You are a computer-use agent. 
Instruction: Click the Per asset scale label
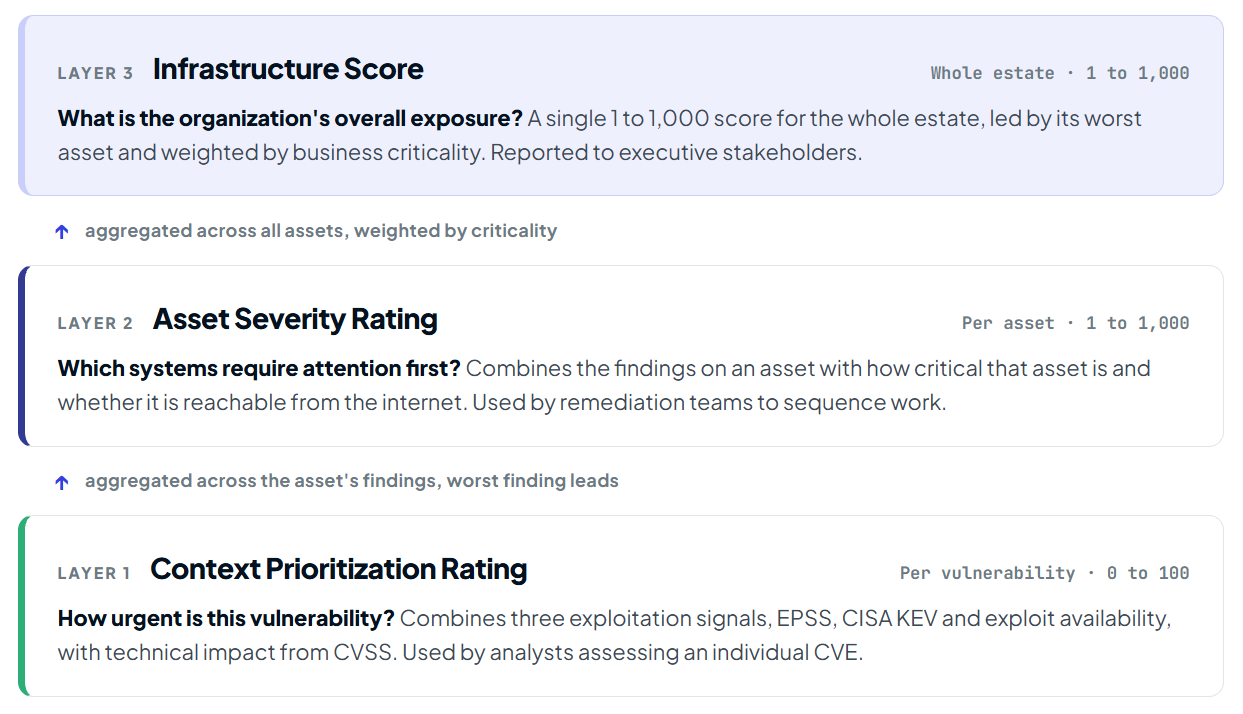tap(1076, 323)
